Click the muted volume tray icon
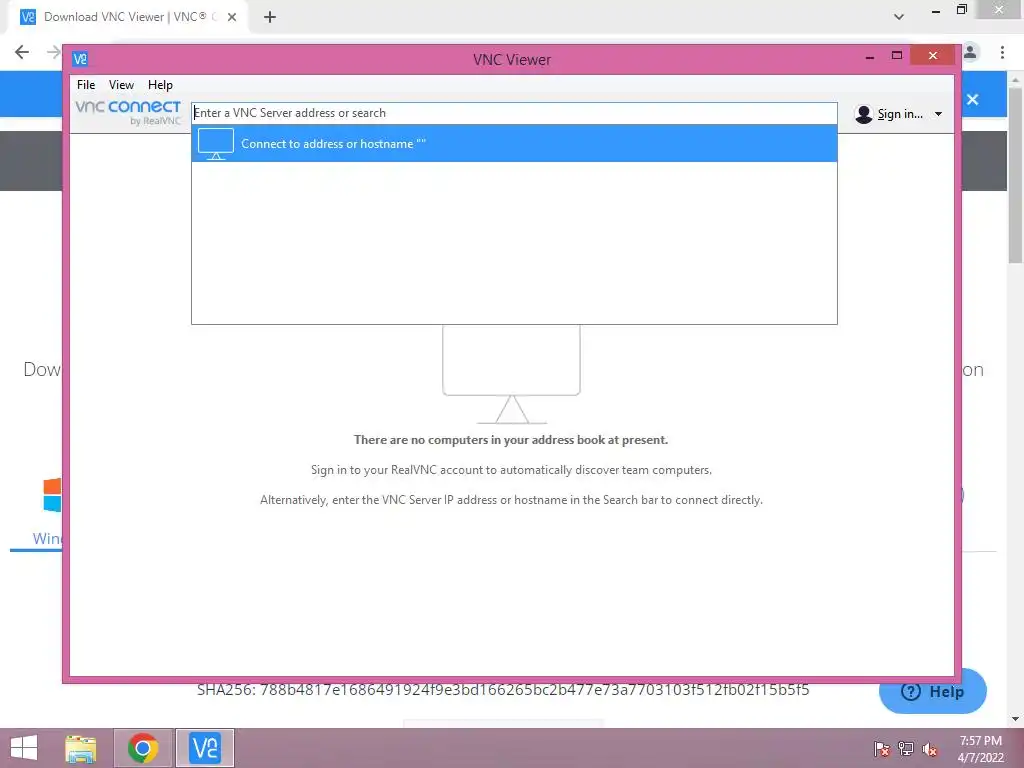1024x768 pixels. (929, 749)
